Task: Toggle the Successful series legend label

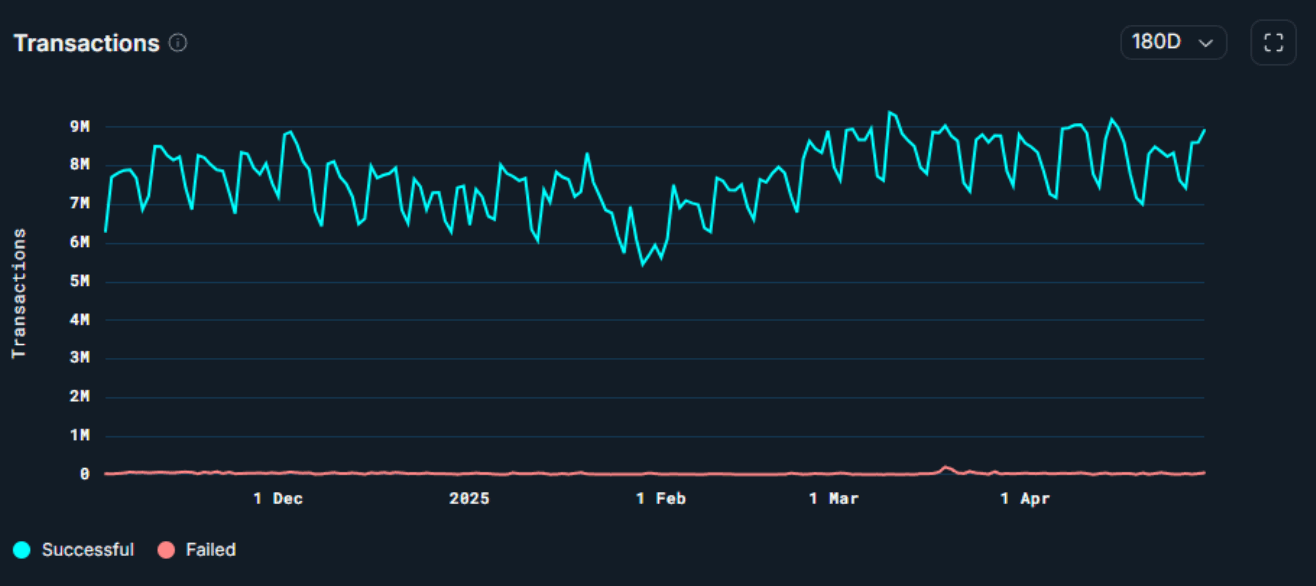Action: tap(87, 550)
